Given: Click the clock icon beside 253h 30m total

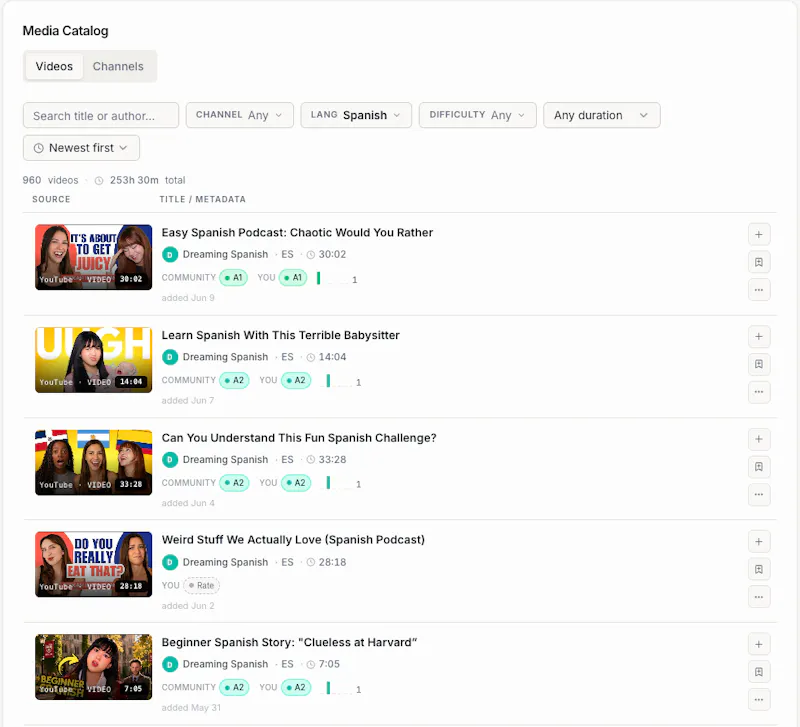Looking at the screenshot, I should click(x=99, y=181).
